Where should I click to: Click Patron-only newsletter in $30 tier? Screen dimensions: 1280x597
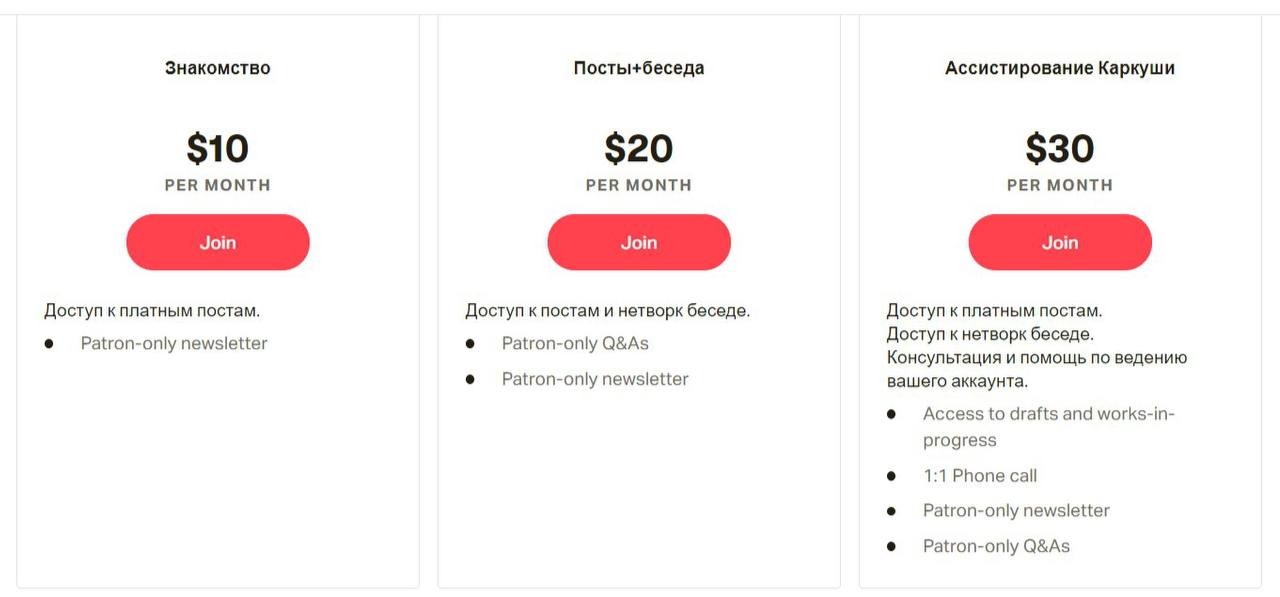point(1016,510)
